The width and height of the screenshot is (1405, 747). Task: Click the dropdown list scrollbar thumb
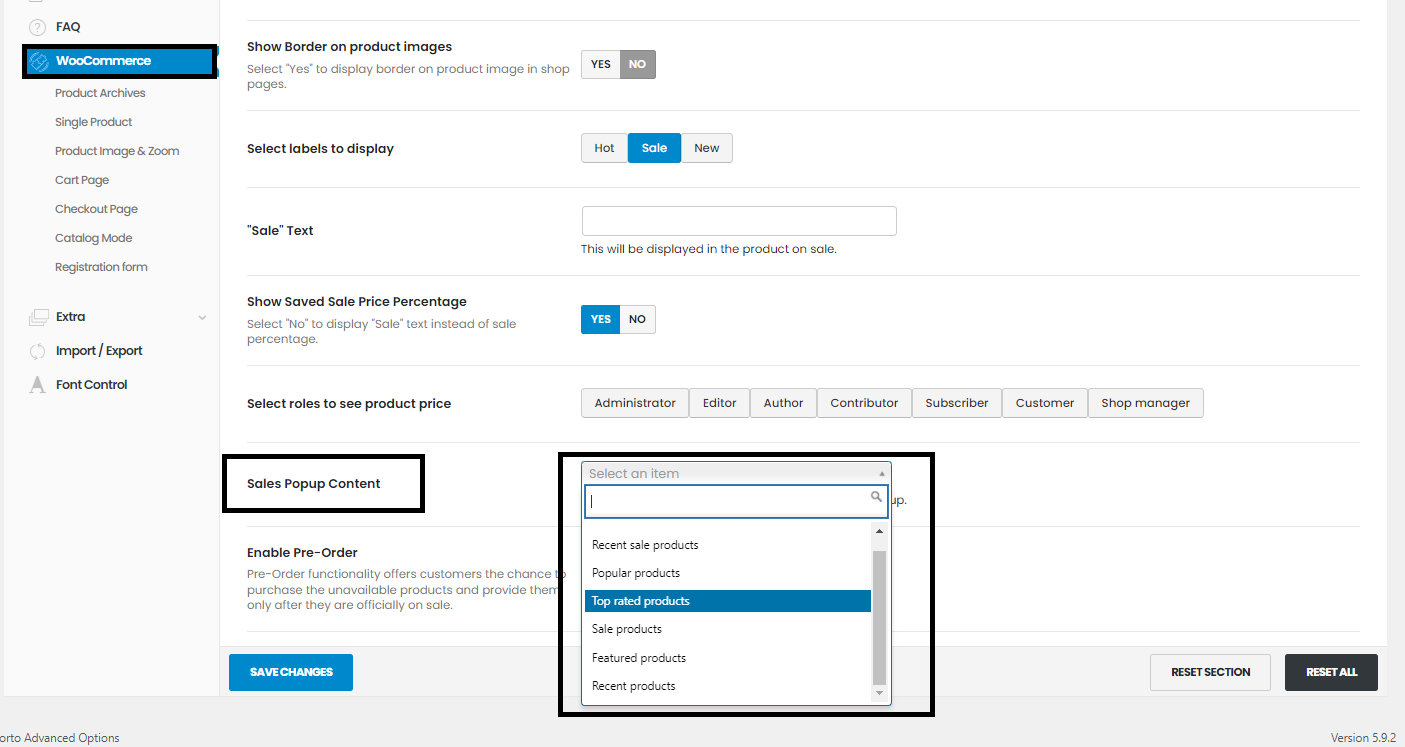coord(880,616)
